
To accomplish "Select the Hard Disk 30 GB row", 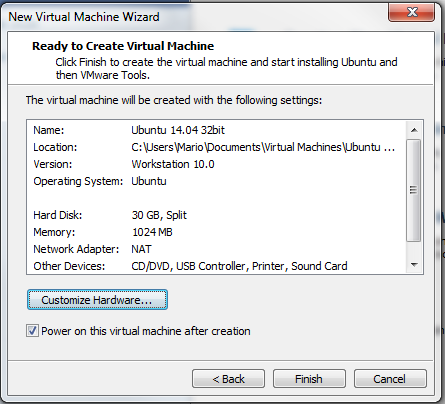I will [216, 215].
